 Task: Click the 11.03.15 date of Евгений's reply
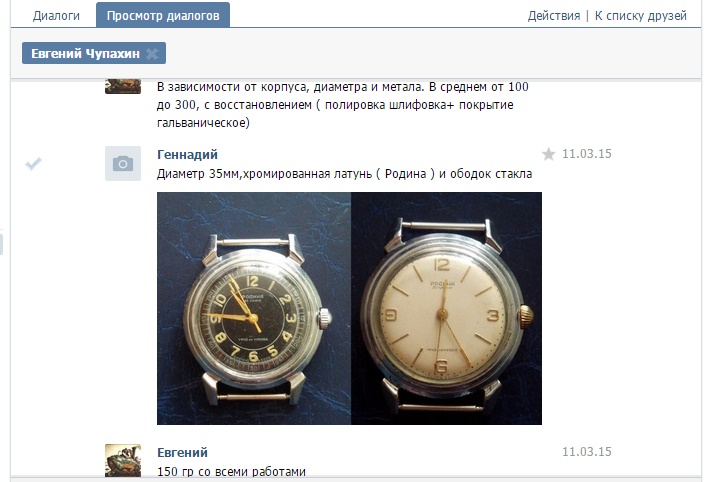pyautogui.click(x=586, y=452)
